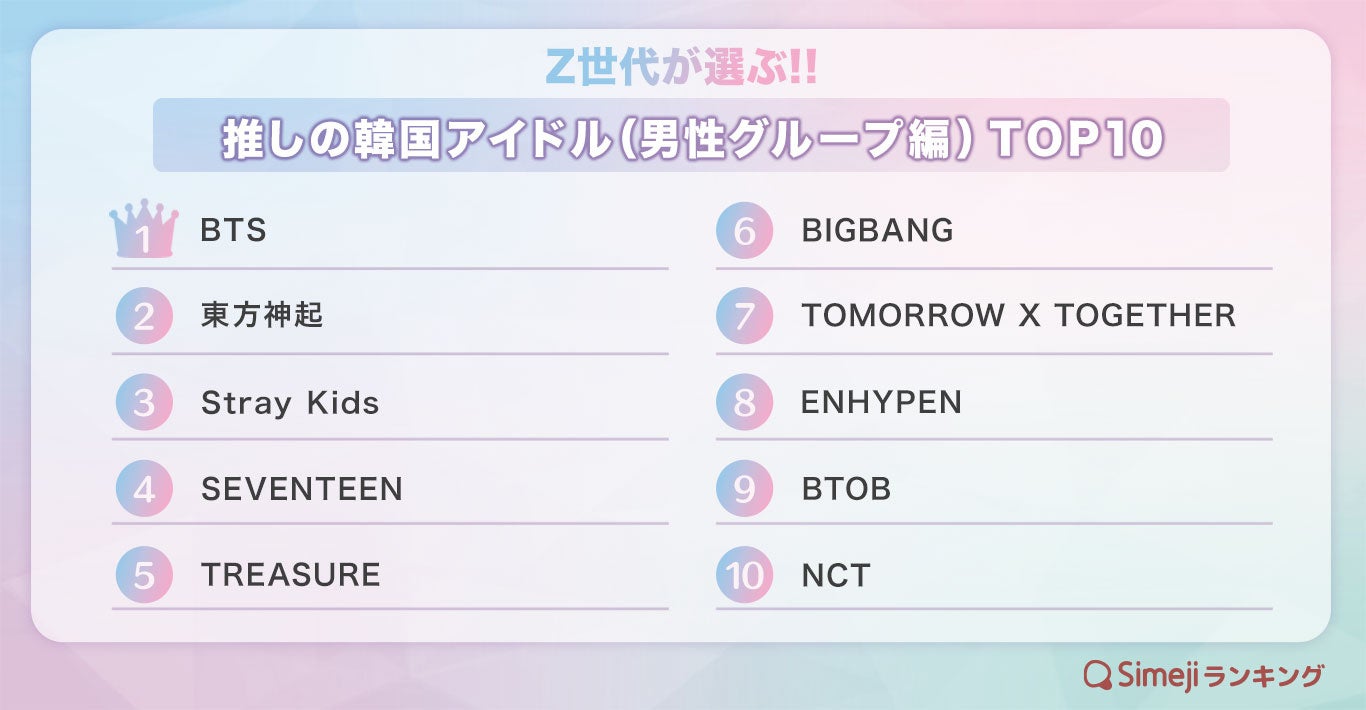This screenshot has height=710, width=1366.
Task: Select the BTS entry
Action: point(234,231)
